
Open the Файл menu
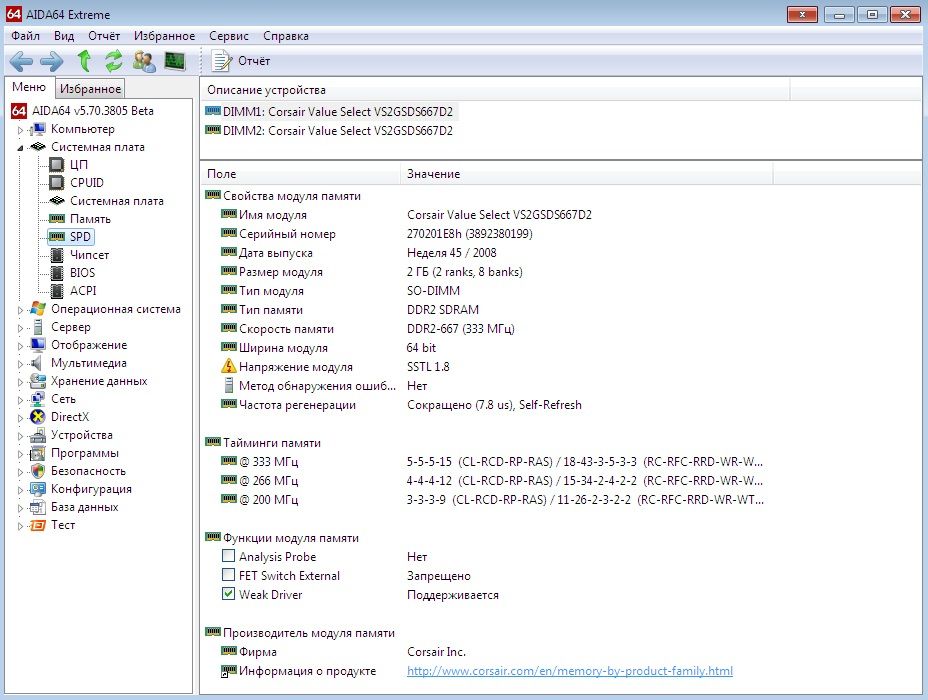25,36
